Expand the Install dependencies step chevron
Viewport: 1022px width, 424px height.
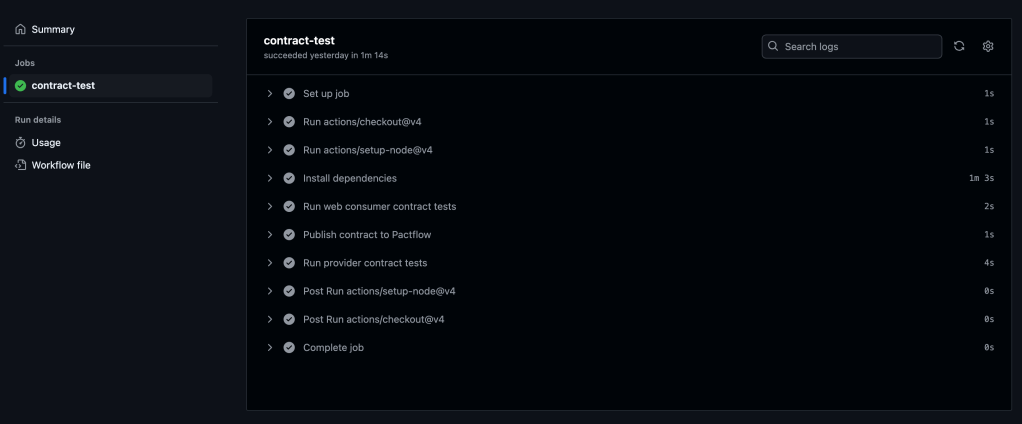tap(270, 178)
